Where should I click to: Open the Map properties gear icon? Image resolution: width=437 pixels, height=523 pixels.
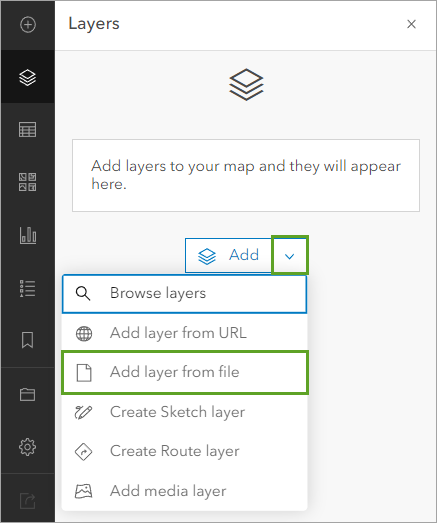click(x=28, y=447)
